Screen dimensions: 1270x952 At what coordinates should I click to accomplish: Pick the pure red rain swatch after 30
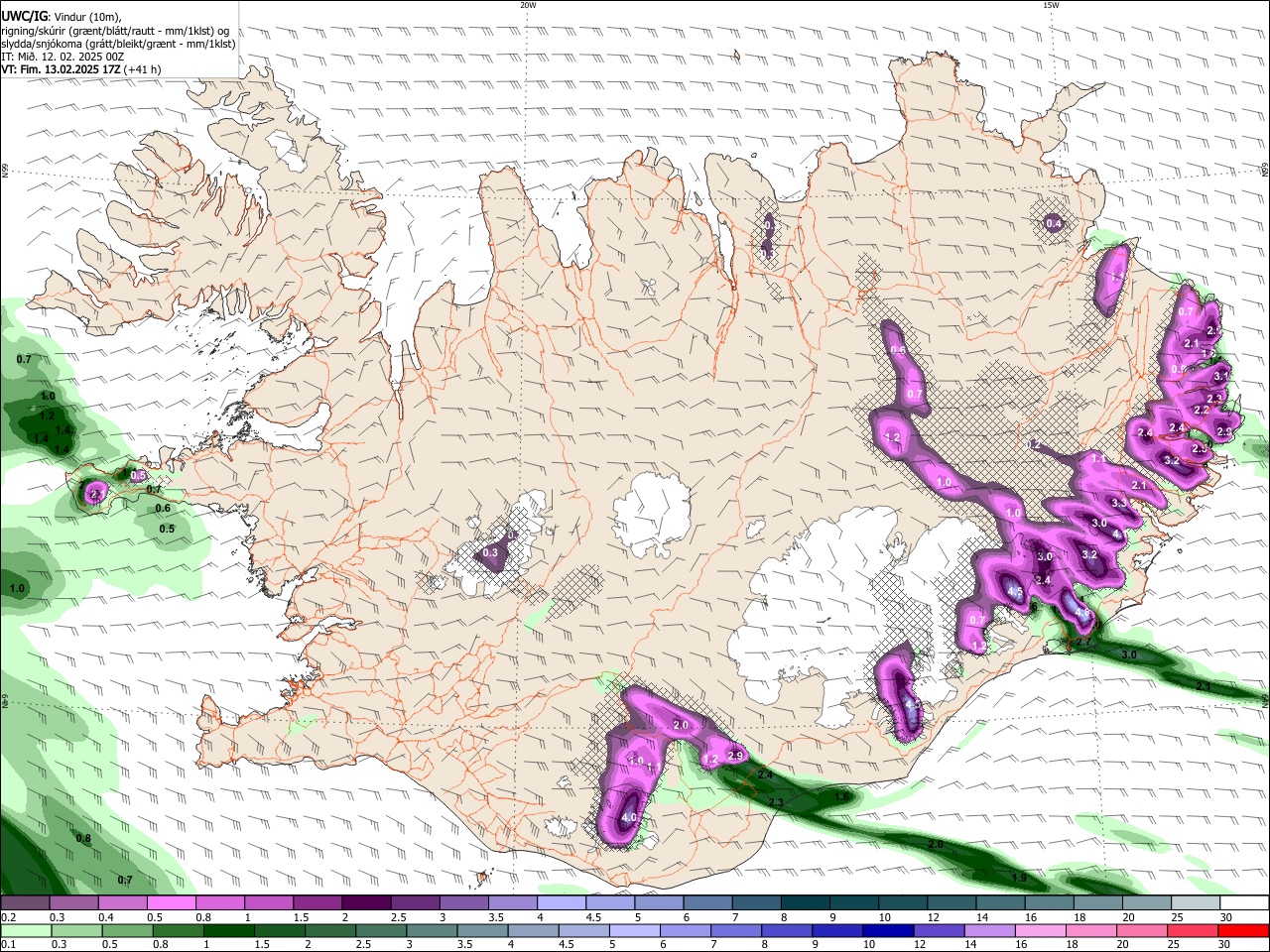(x=1244, y=931)
